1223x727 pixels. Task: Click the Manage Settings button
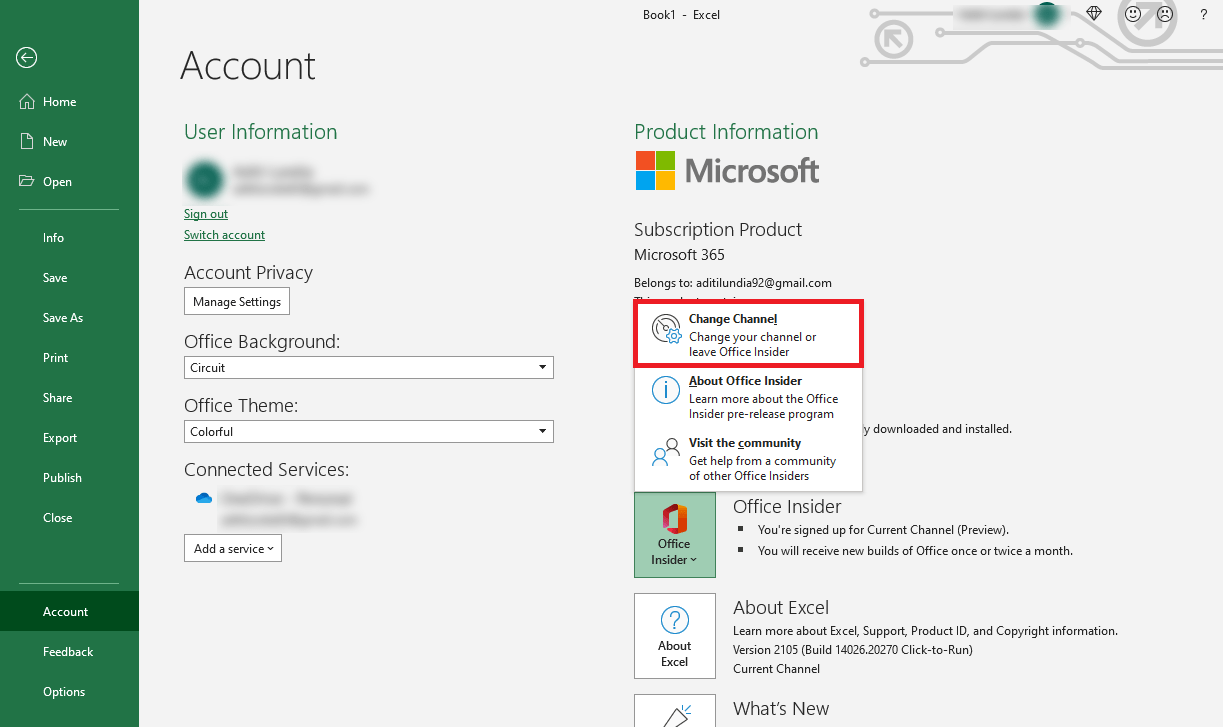click(x=236, y=301)
